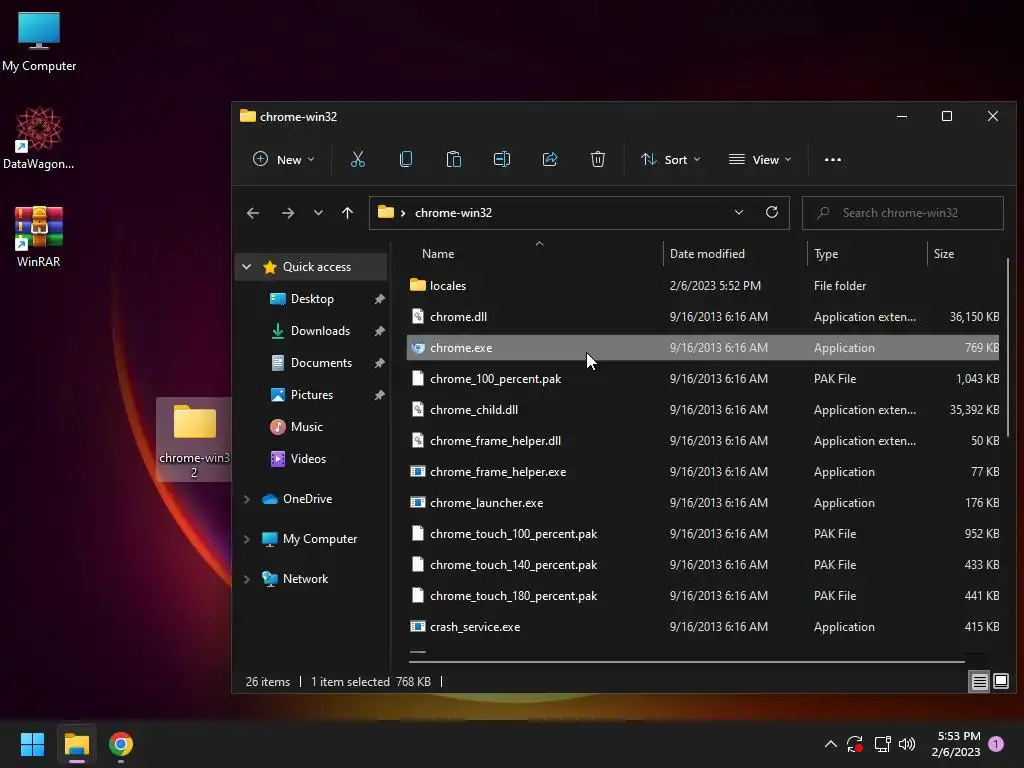Viewport: 1024px width, 768px height.
Task: Expand address bar history dropdown
Action: point(739,212)
